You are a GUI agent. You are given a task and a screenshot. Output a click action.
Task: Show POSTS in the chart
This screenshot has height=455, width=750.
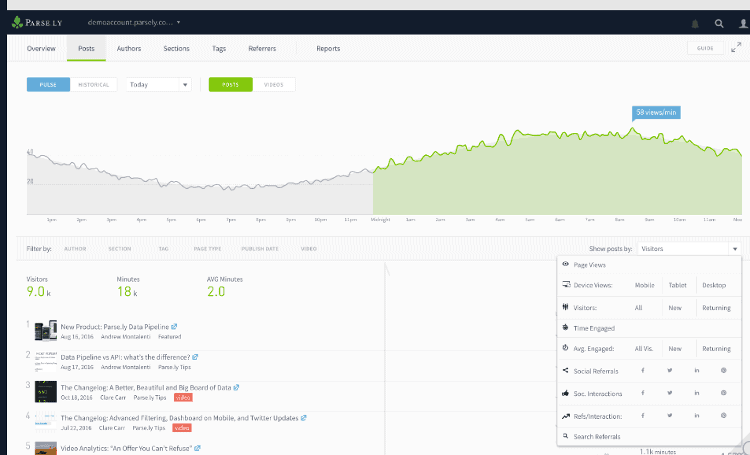click(x=231, y=85)
